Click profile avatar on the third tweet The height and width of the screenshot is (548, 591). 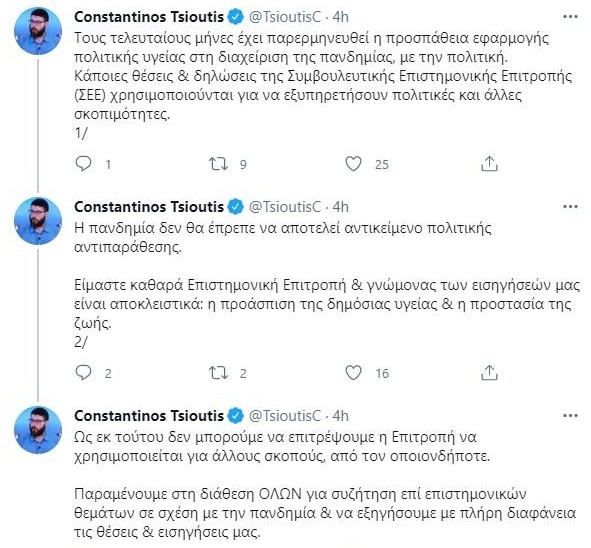click(38, 429)
